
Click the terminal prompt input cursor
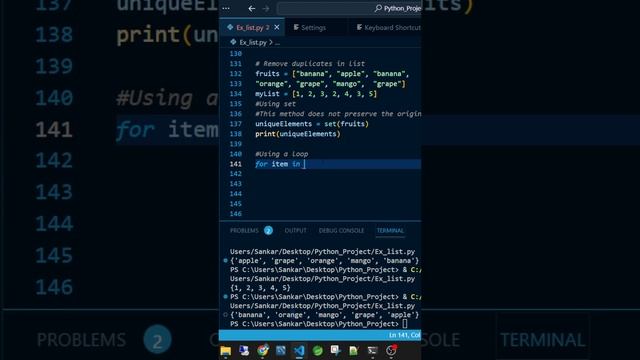coord(404,324)
